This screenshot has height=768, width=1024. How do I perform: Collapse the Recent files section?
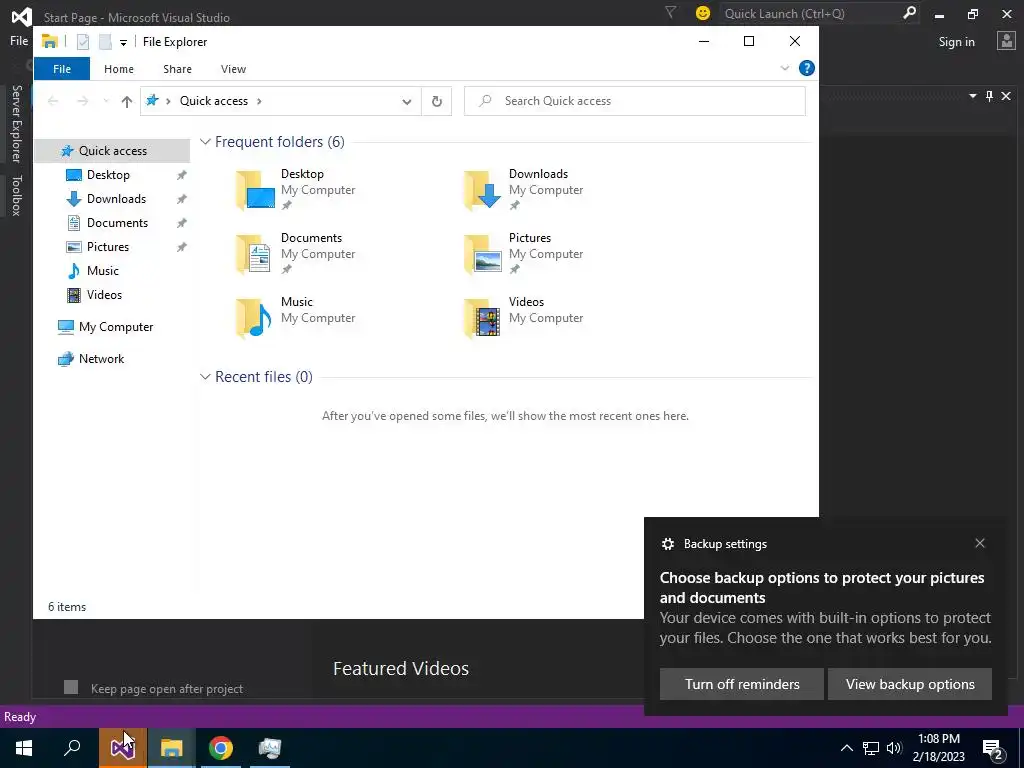205,377
